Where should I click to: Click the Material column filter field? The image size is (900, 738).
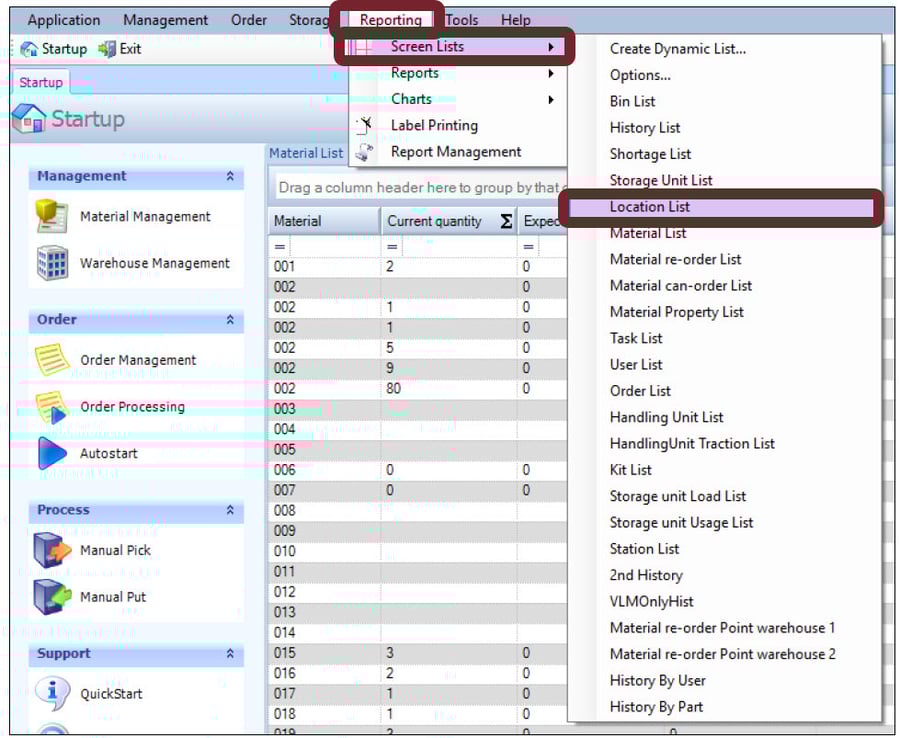coord(320,246)
